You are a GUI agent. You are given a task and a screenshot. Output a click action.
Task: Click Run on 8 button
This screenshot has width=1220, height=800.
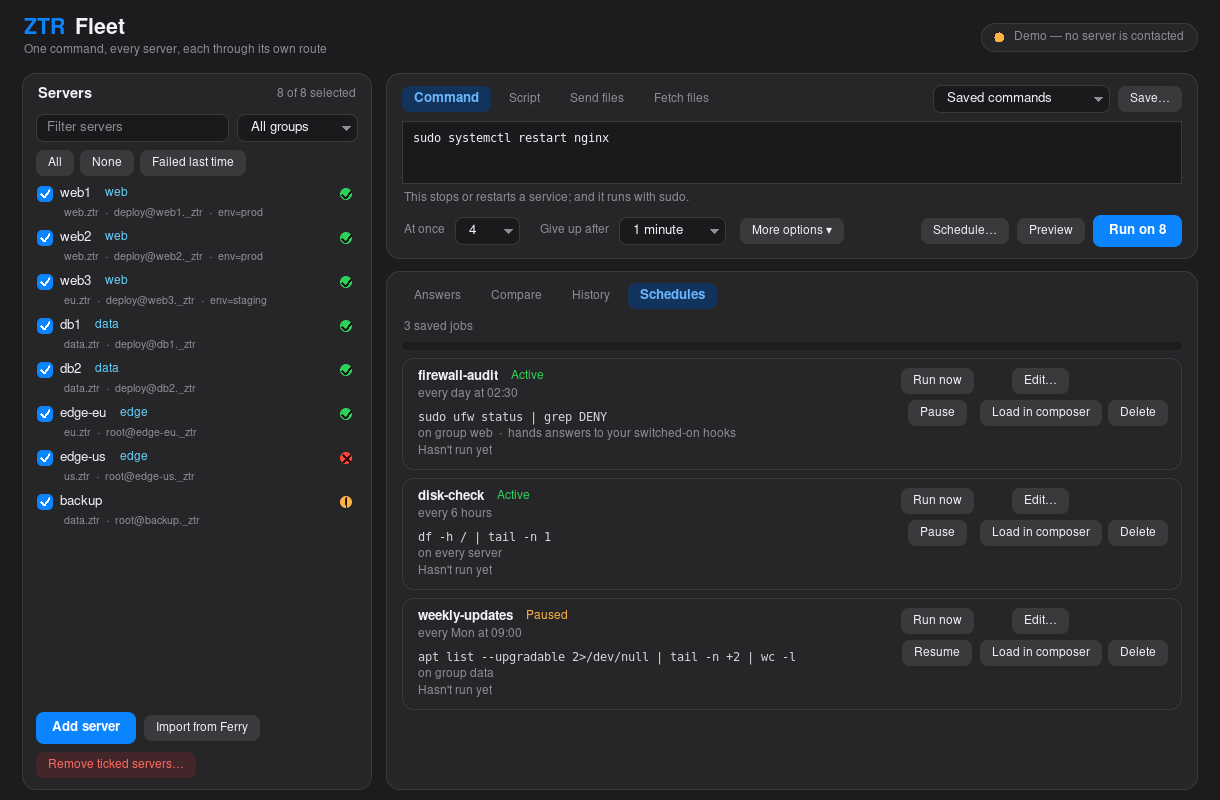click(x=1137, y=230)
